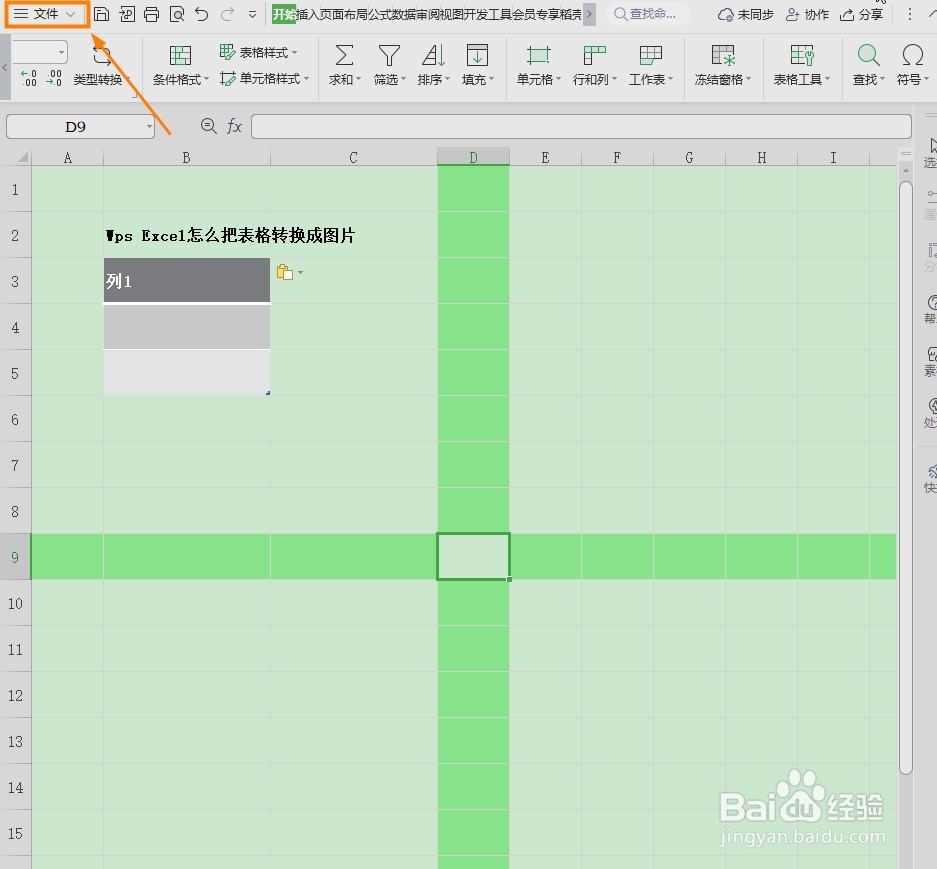Click the redo arrow icon

point(227,14)
